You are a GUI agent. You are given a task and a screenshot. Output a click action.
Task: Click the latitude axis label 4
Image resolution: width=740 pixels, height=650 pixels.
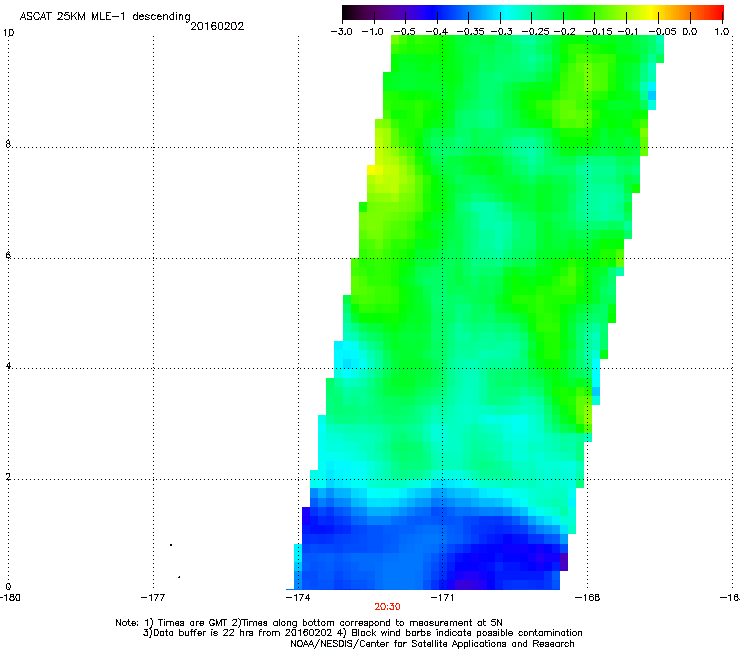pos(8,366)
